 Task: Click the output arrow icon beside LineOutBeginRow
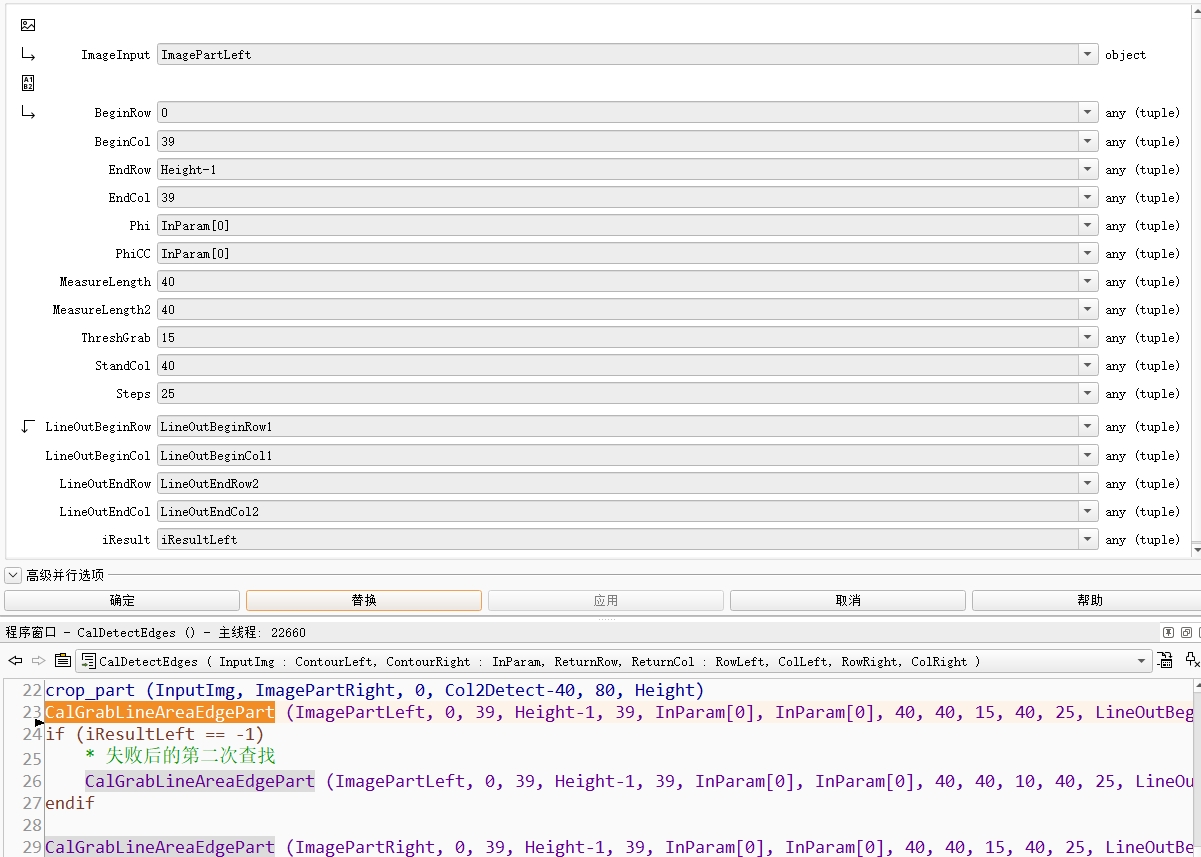click(x=28, y=427)
